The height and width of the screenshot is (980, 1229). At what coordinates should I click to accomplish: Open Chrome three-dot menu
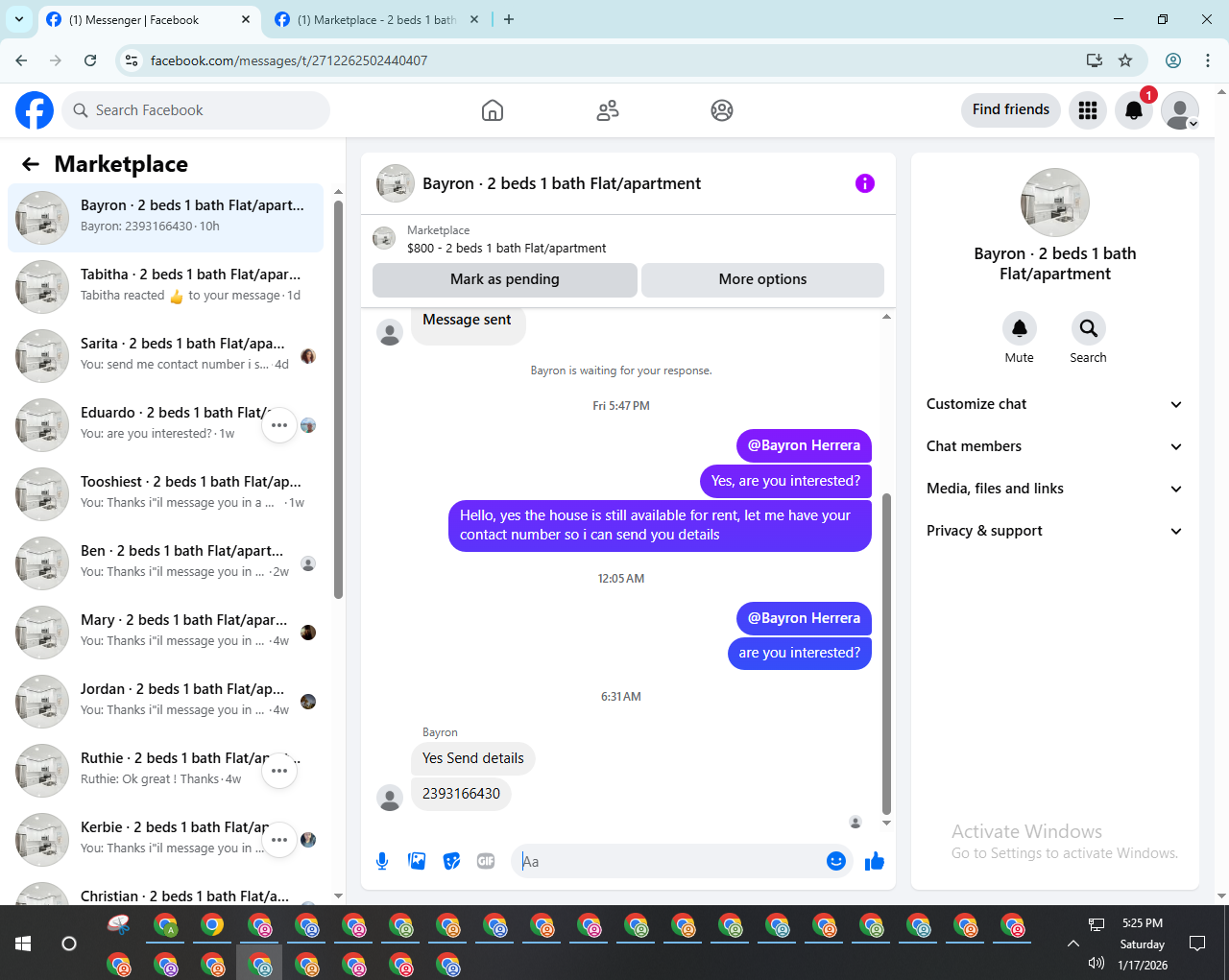(x=1208, y=60)
